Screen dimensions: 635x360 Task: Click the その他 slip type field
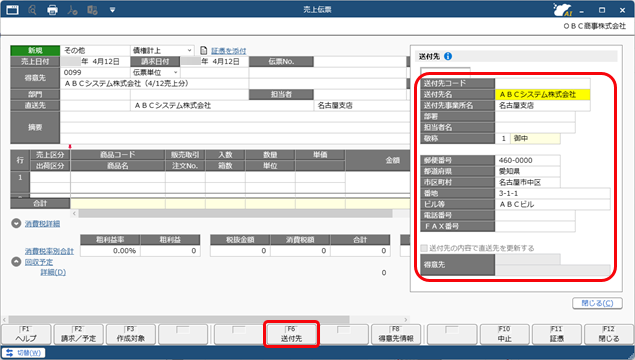click(95, 51)
